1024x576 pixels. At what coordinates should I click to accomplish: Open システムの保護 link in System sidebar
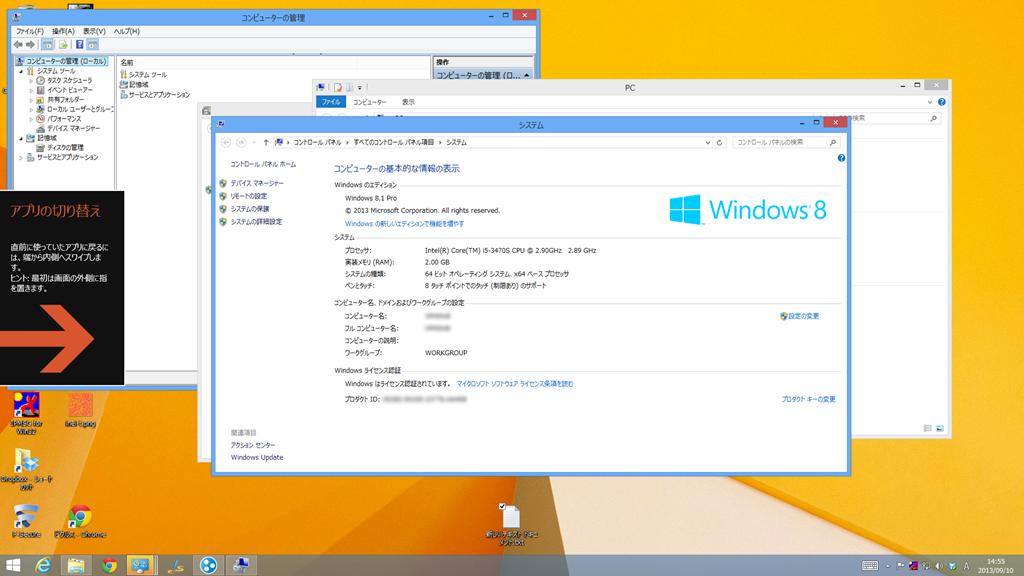tap(249, 209)
